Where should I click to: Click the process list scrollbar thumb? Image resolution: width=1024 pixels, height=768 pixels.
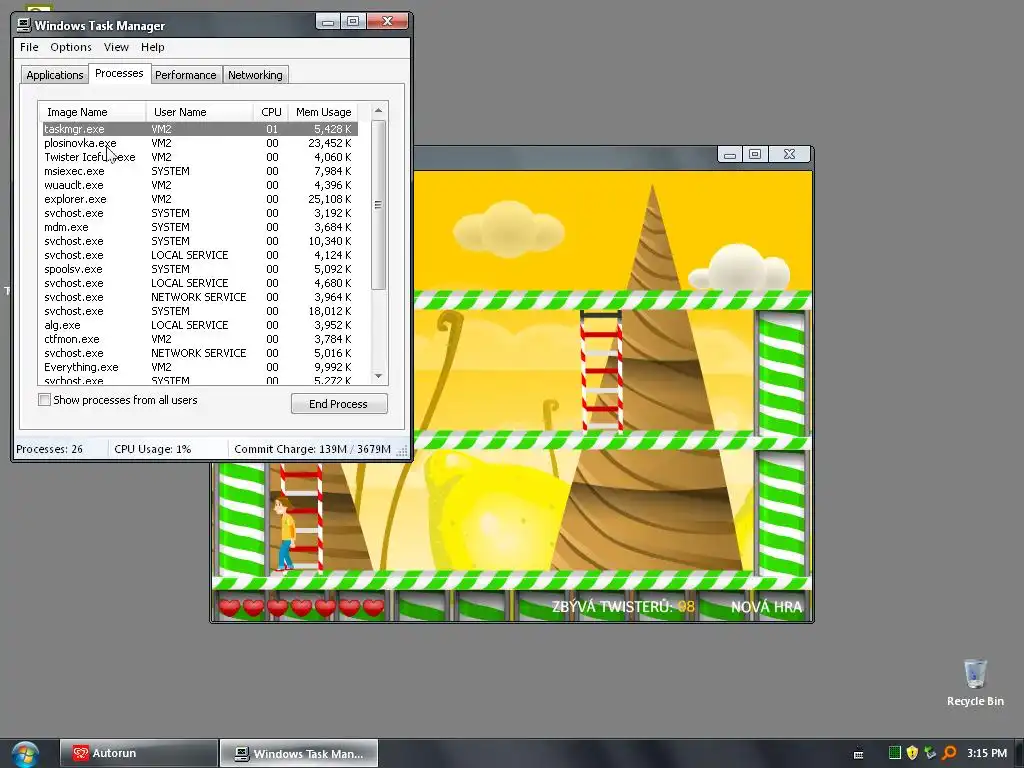(x=378, y=204)
